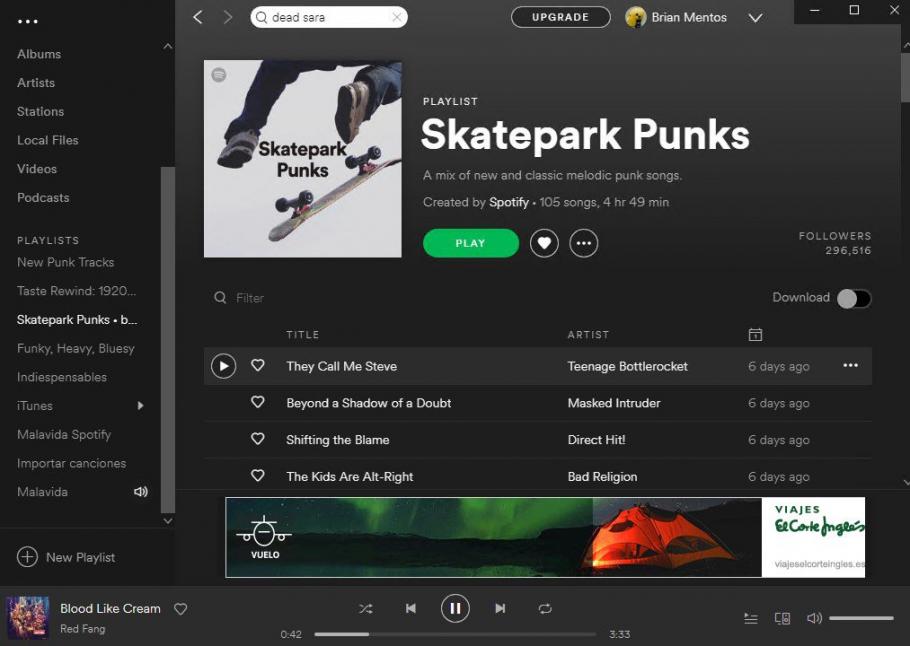
Task: Skip to the previous track
Action: (410, 608)
